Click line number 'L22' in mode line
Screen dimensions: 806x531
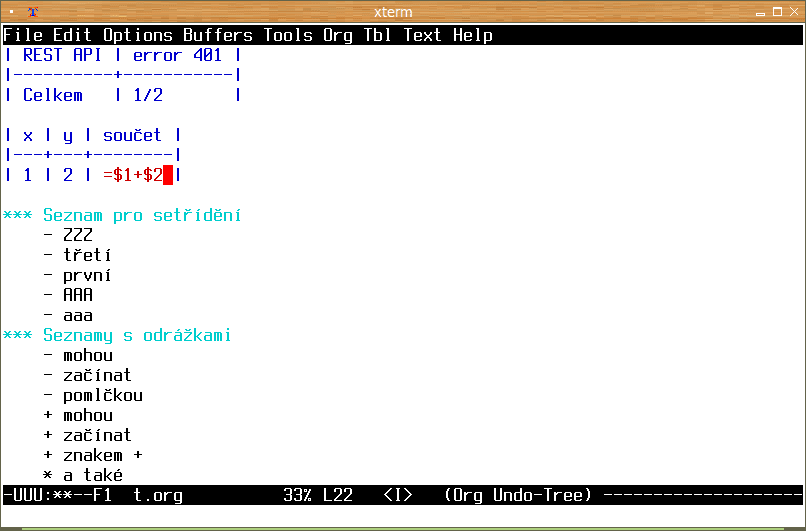338,496
